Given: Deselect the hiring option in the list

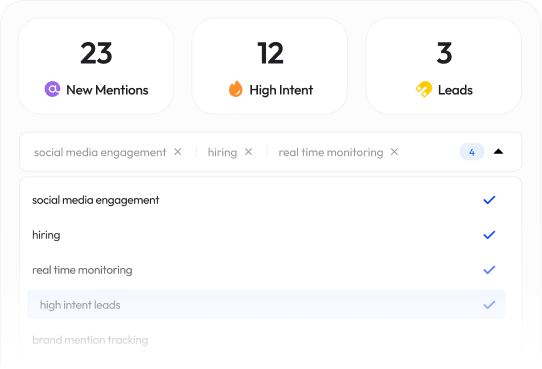Looking at the screenshot, I should tap(266, 235).
